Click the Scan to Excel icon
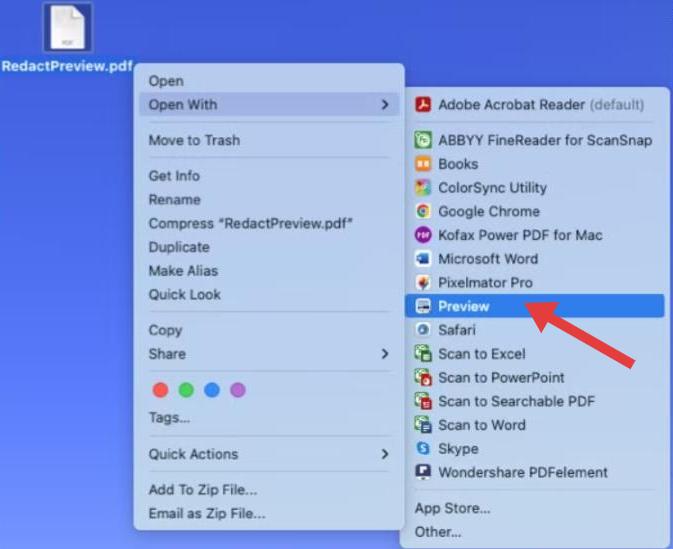The image size is (673, 549). click(423, 354)
